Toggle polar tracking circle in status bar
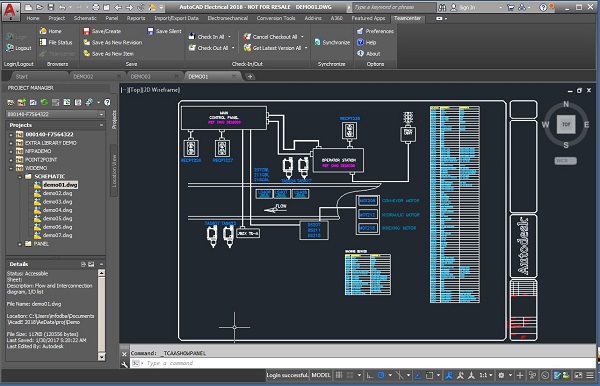600x386 pixels. pyautogui.click(x=381, y=375)
